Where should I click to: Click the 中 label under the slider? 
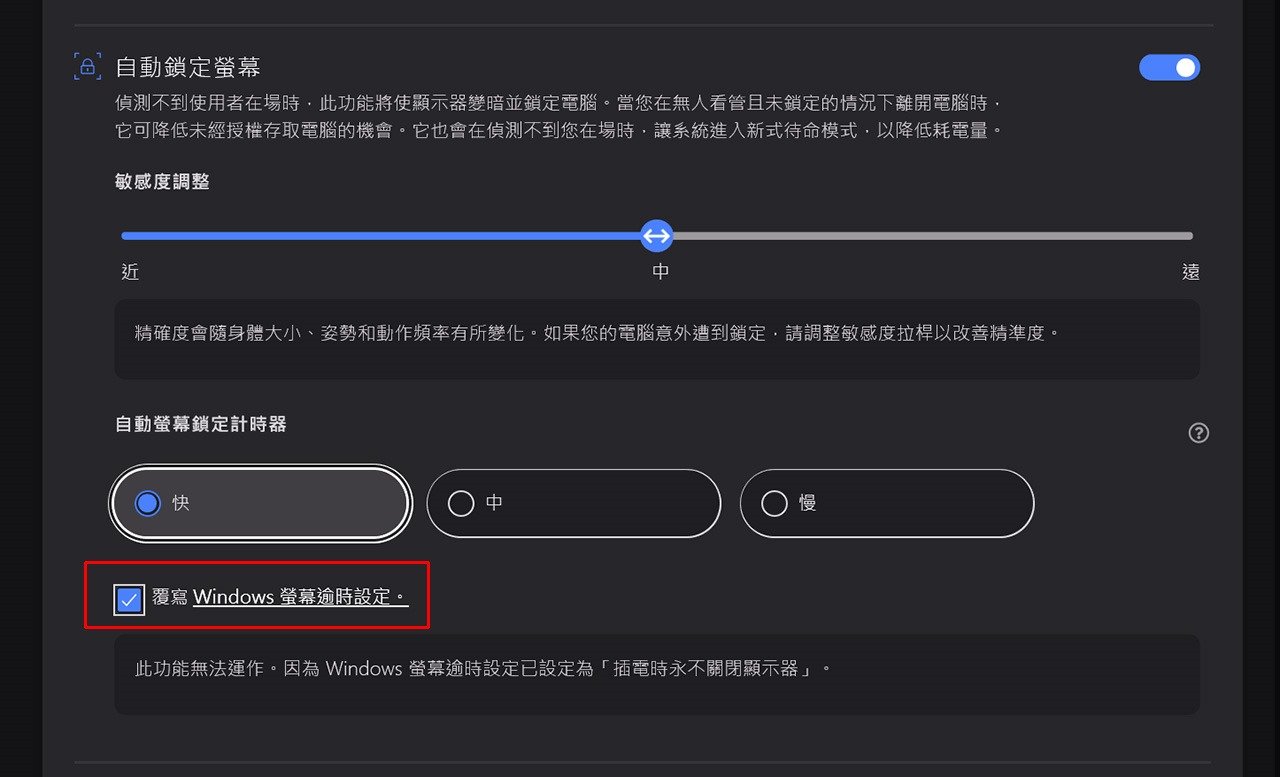click(660, 272)
